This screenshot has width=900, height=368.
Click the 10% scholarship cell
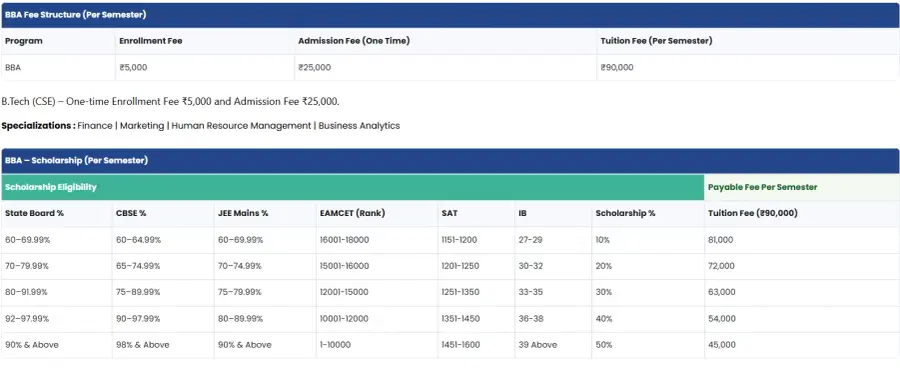click(x=648, y=240)
